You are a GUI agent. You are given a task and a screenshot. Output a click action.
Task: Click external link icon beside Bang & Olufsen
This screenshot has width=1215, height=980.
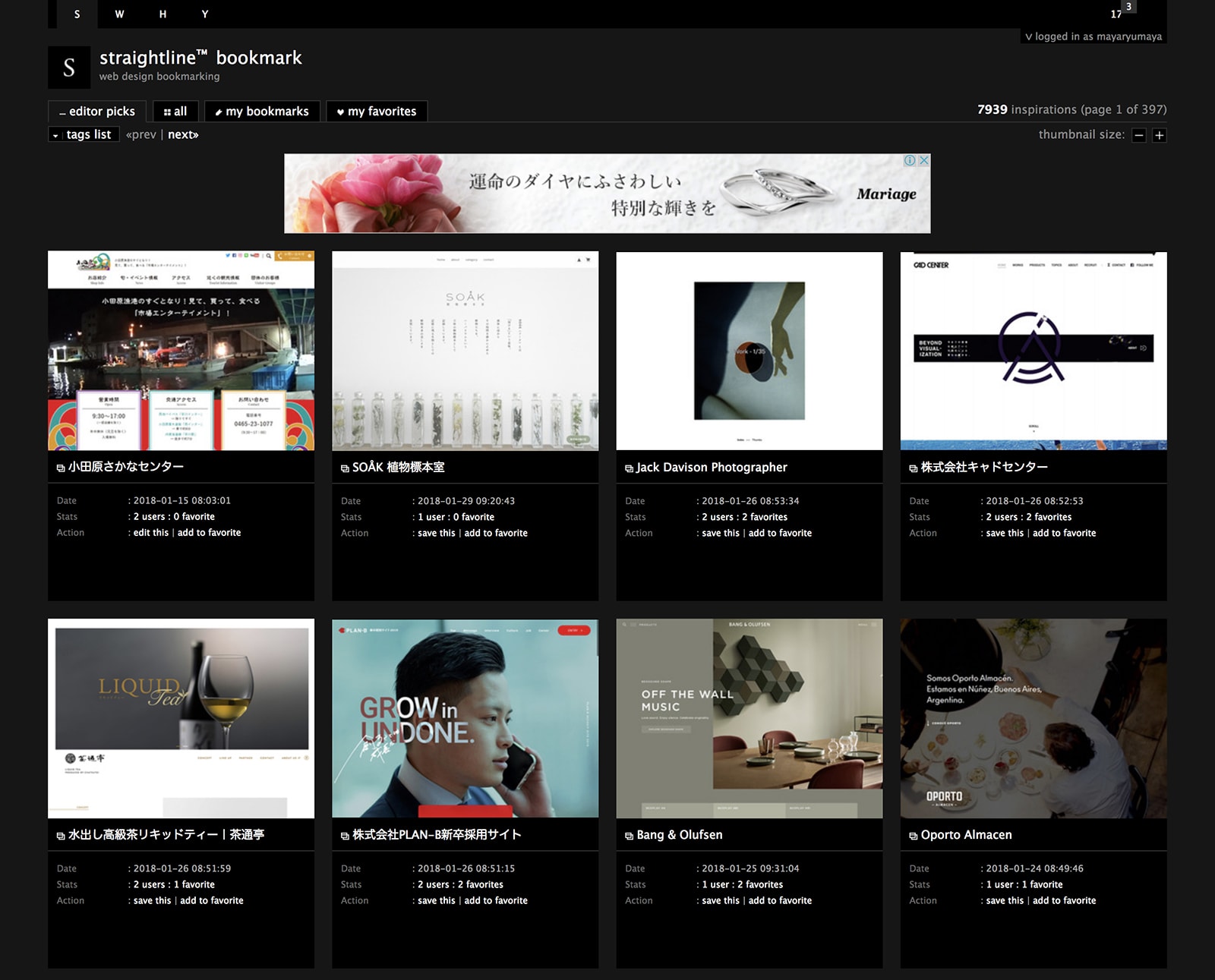pos(629,836)
